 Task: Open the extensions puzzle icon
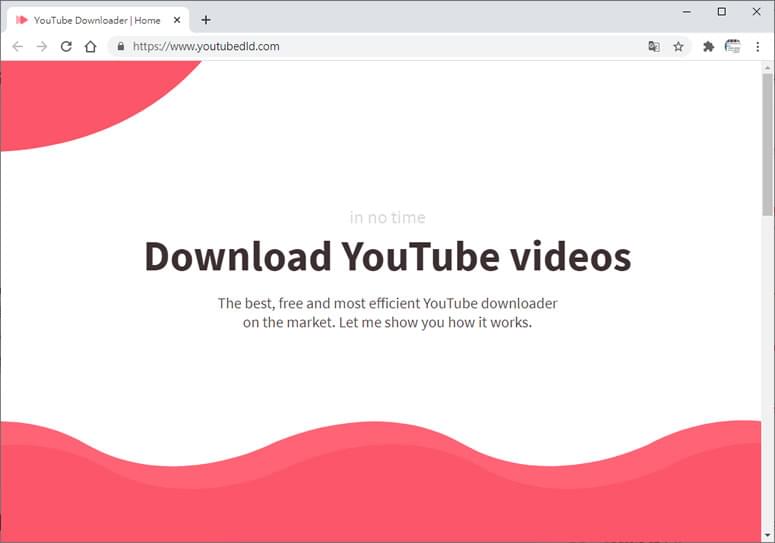point(708,46)
